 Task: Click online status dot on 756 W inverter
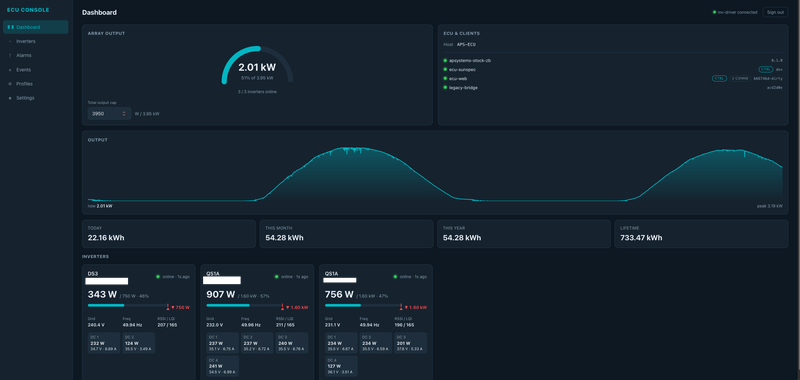pyautogui.click(x=395, y=277)
